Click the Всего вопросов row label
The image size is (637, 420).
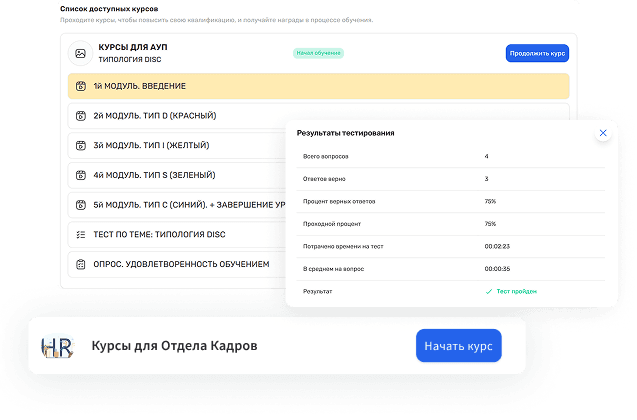325,156
